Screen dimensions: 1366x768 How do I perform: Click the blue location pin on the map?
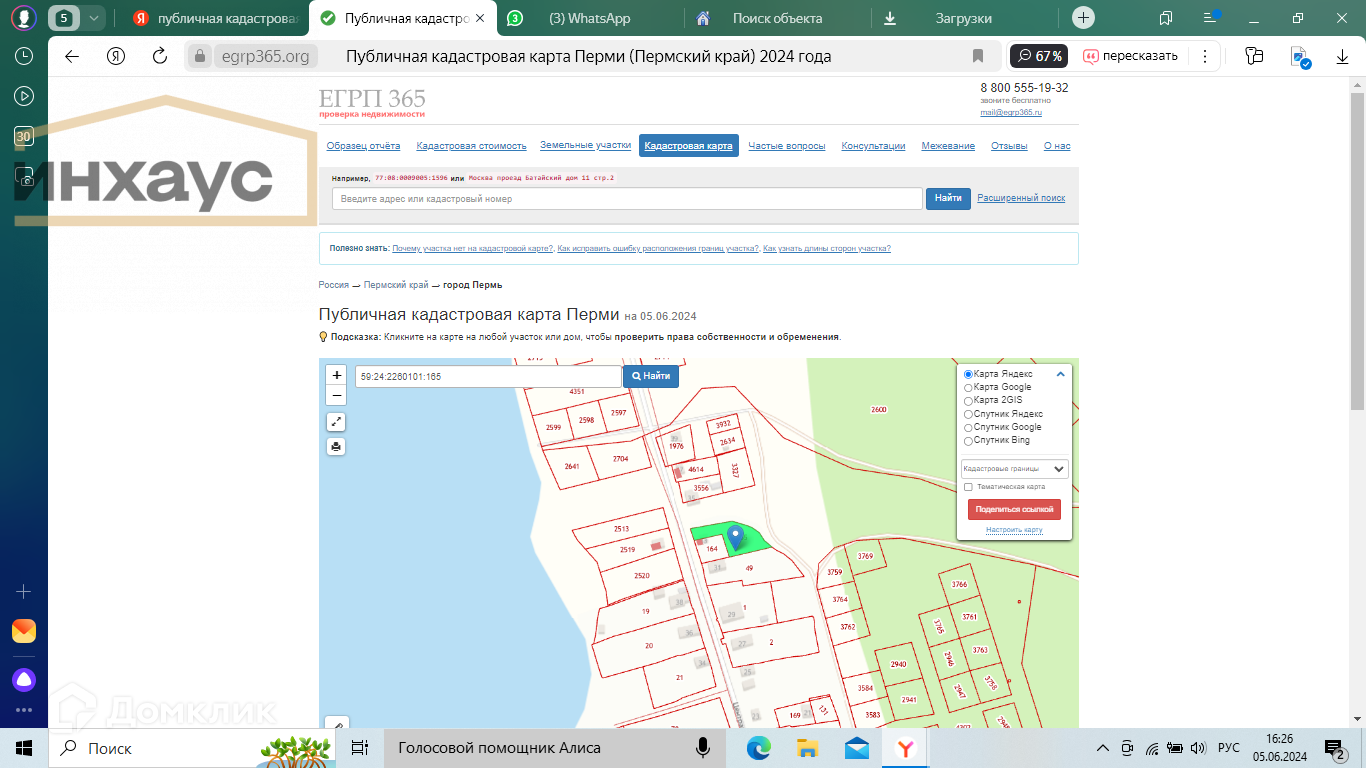[x=735, y=538]
